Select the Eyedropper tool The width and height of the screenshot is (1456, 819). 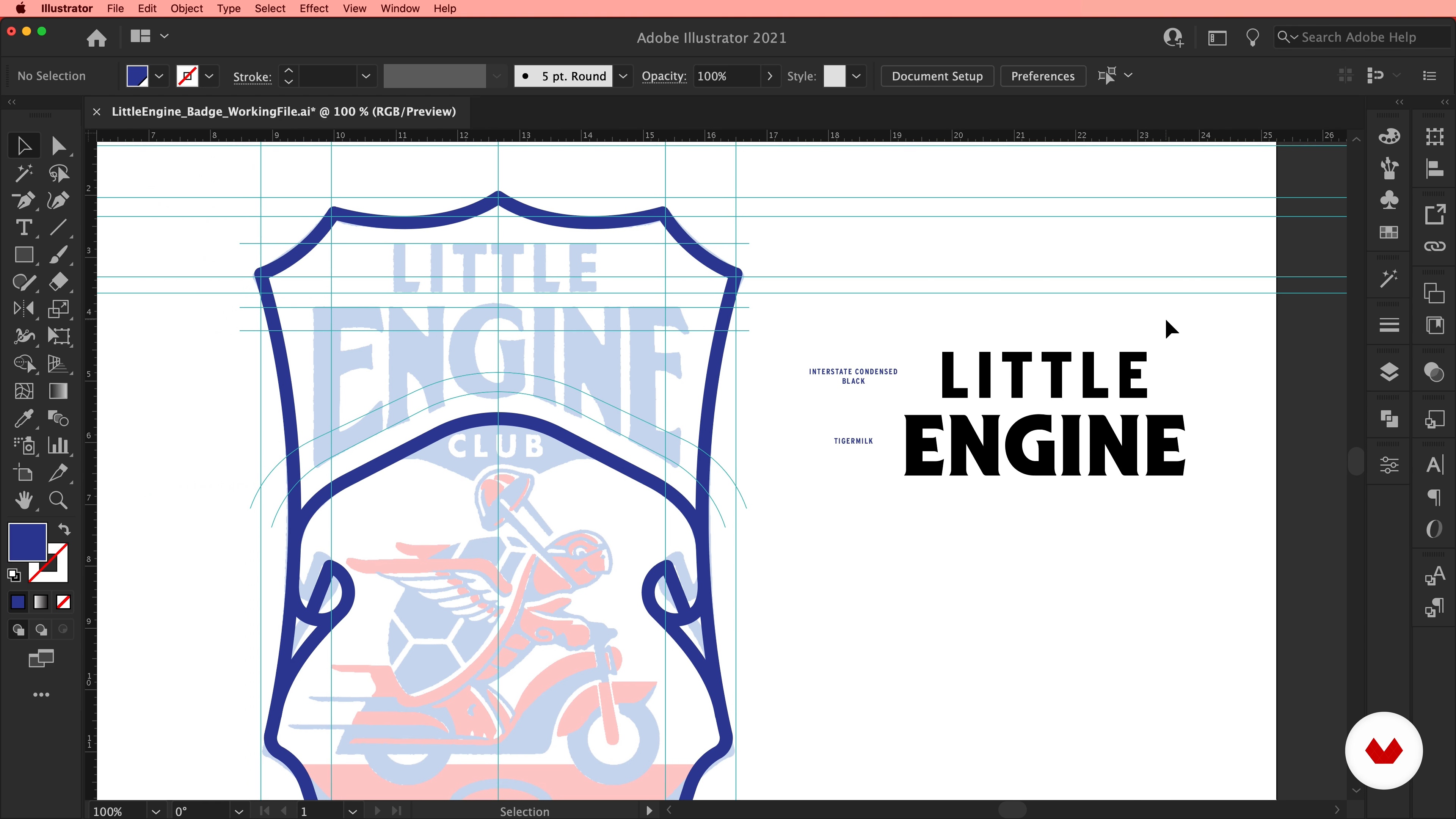pyautogui.click(x=24, y=419)
